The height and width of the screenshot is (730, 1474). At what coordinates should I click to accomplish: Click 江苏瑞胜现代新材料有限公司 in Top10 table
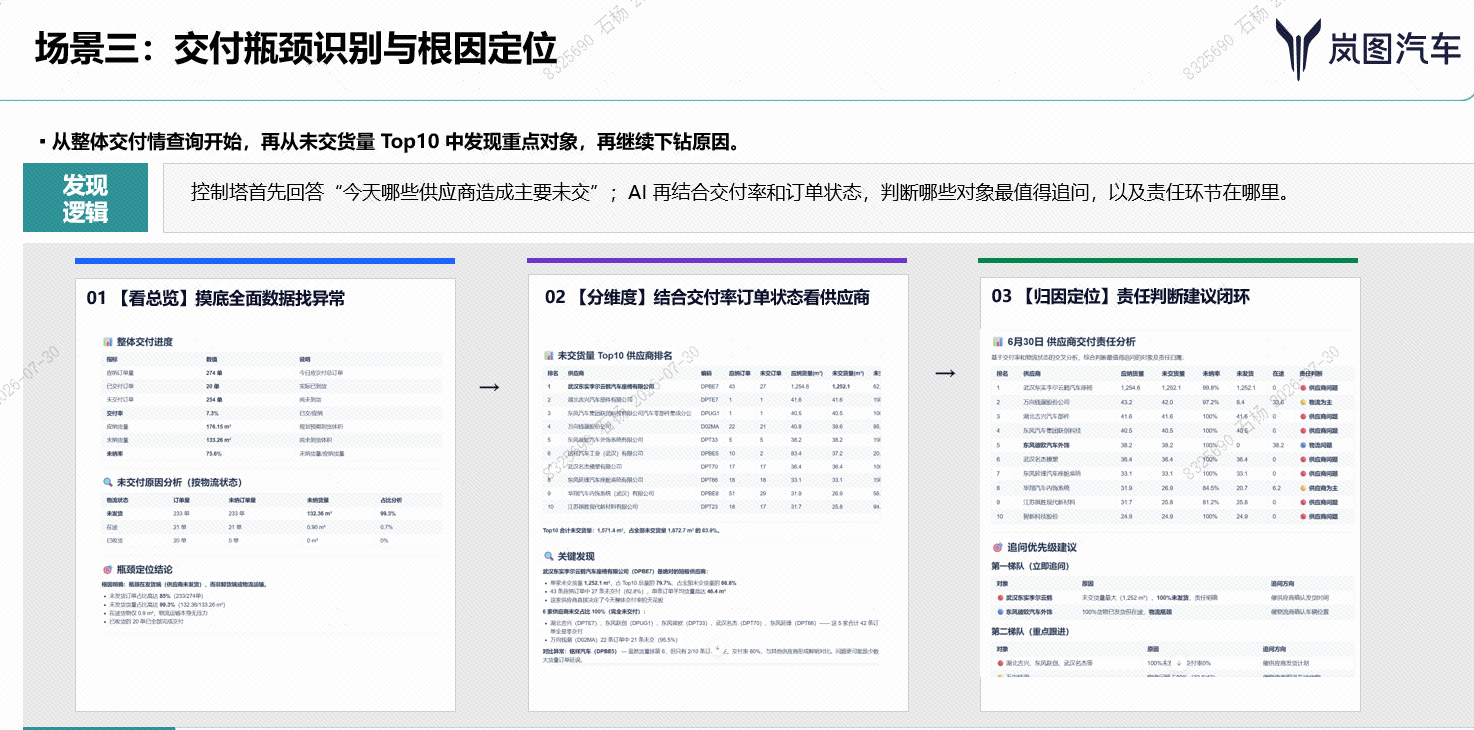coord(602,507)
